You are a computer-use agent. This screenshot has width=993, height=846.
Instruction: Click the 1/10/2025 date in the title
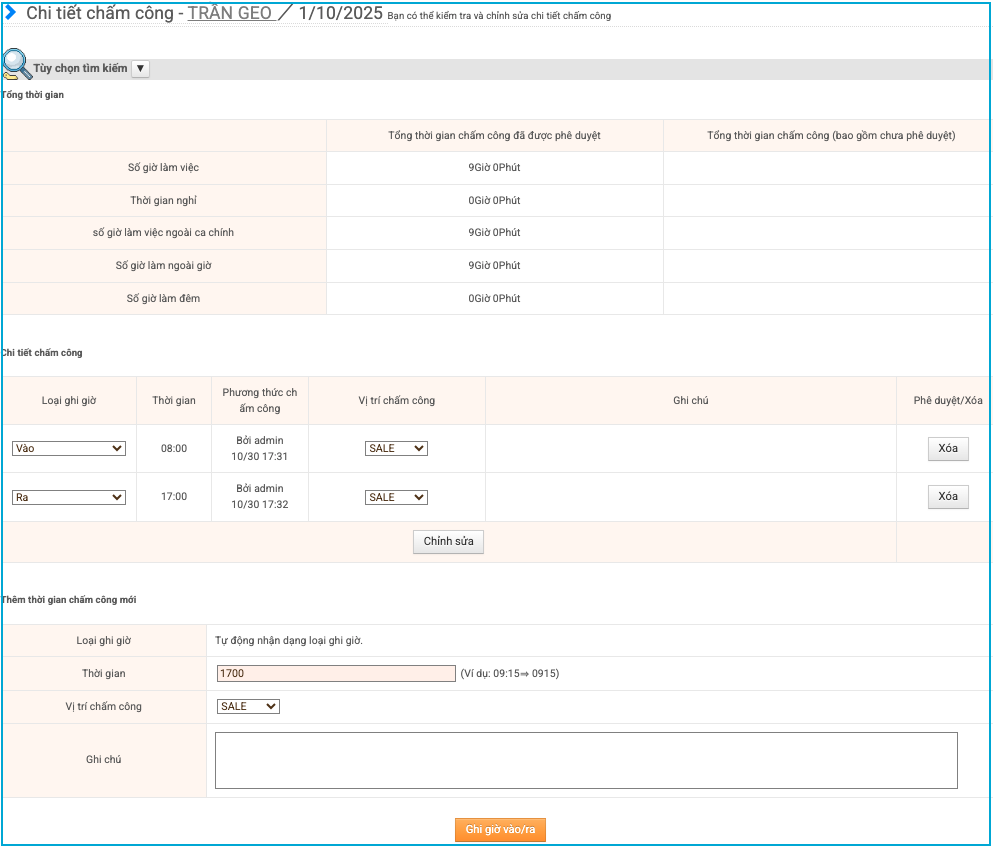[x=340, y=14]
